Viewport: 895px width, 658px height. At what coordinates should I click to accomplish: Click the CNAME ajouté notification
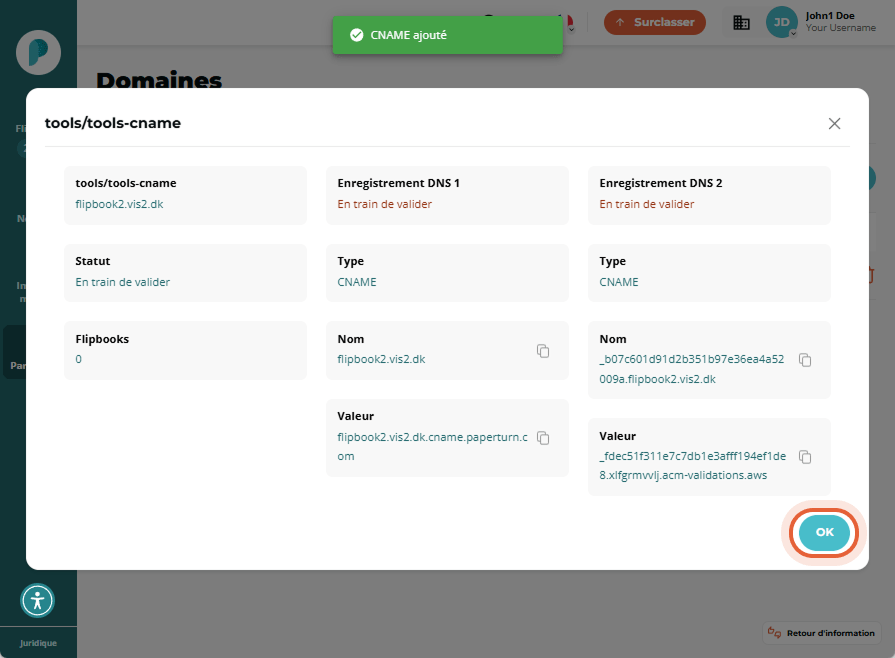pyautogui.click(x=448, y=35)
